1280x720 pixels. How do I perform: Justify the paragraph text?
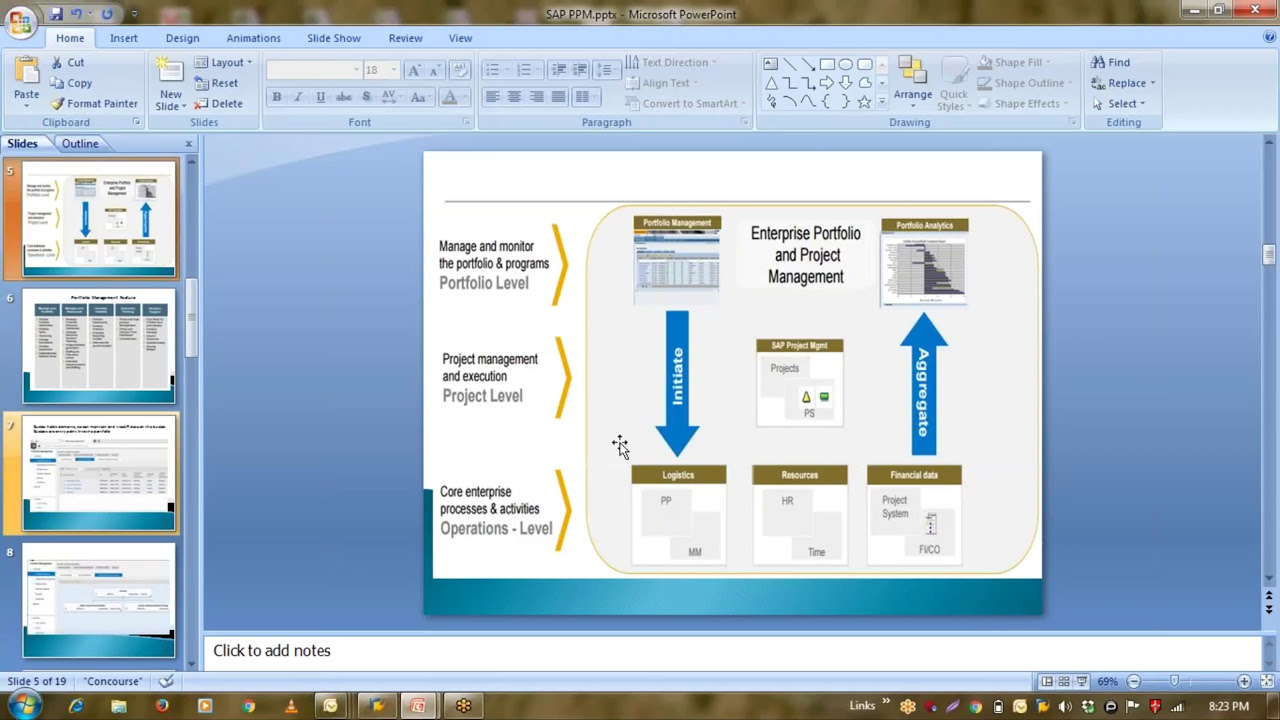[x=558, y=97]
